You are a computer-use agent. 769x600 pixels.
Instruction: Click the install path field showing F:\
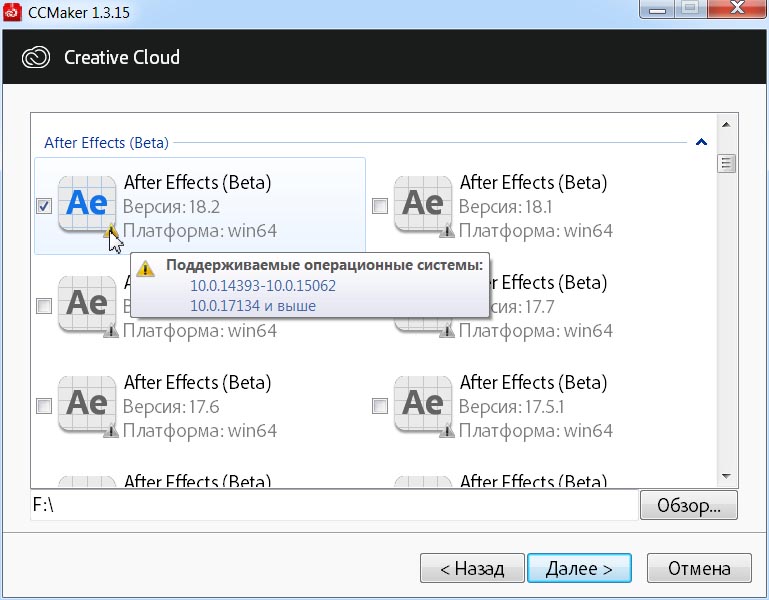334,505
